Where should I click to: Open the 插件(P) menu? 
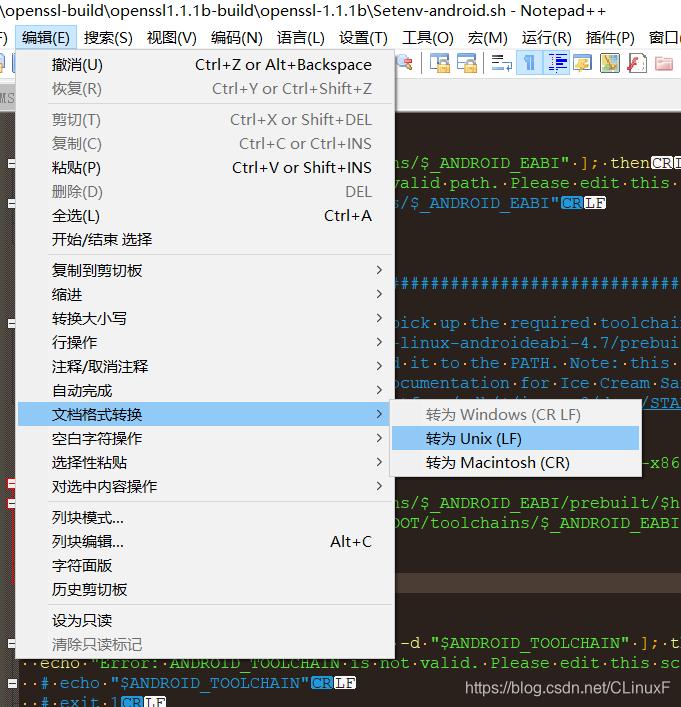point(610,37)
